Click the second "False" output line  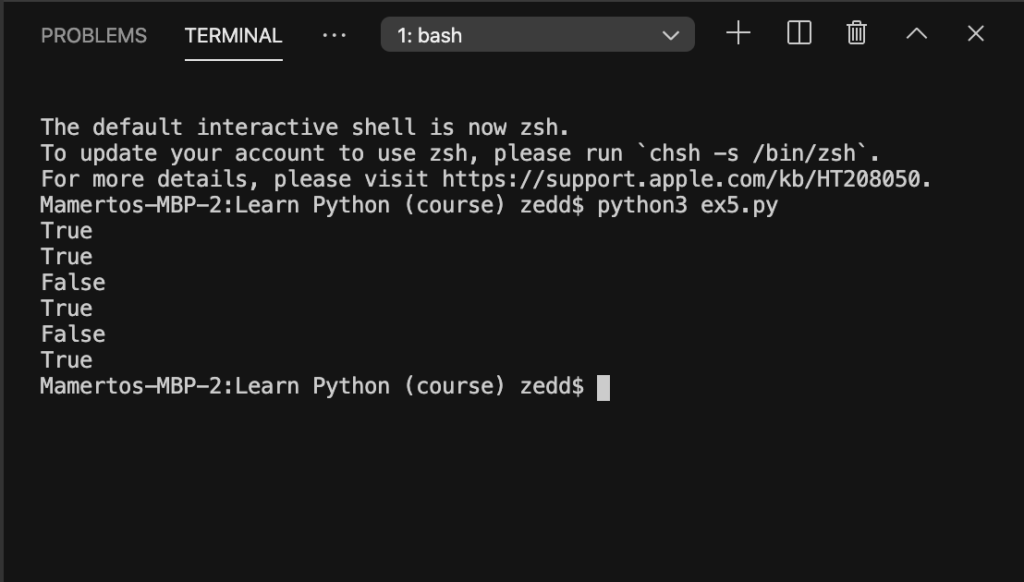pyautogui.click(x=73, y=334)
